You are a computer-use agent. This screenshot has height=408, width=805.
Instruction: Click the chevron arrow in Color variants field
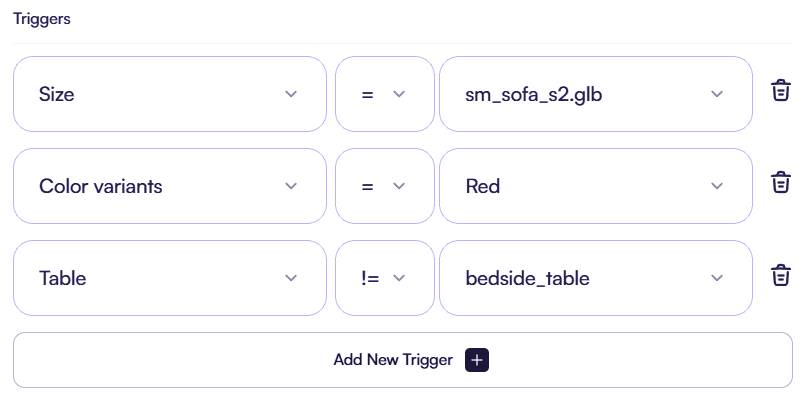(291, 186)
